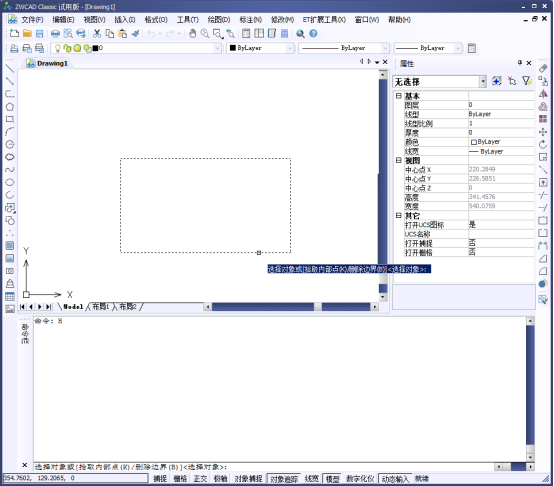Click the Save icon in toolbar
554x486 pixels.
pyautogui.click(x=40, y=34)
